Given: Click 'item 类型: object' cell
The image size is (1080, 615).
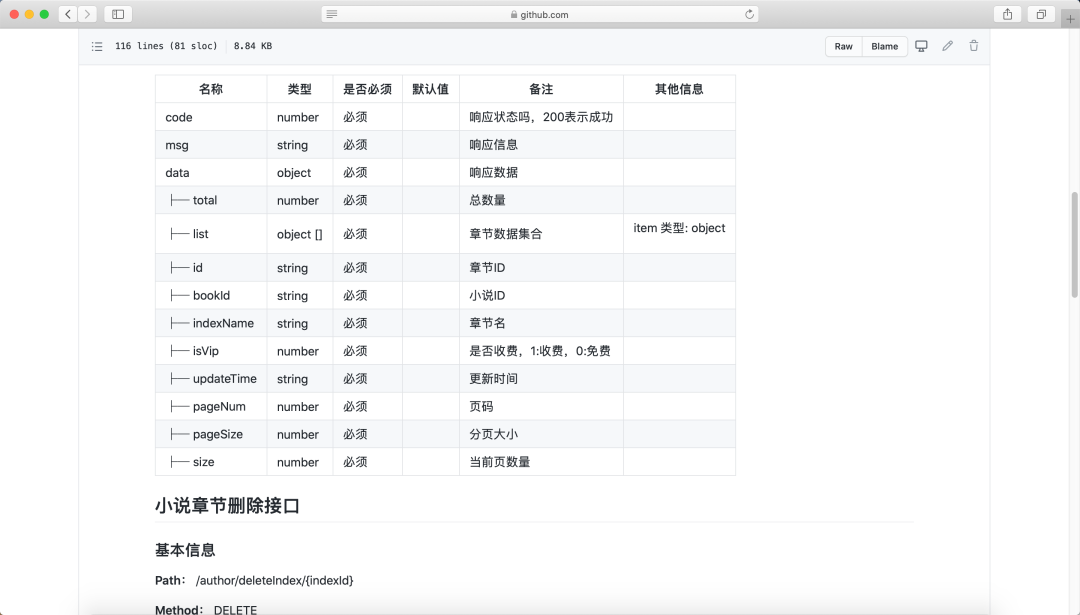Looking at the screenshot, I should point(679,233).
